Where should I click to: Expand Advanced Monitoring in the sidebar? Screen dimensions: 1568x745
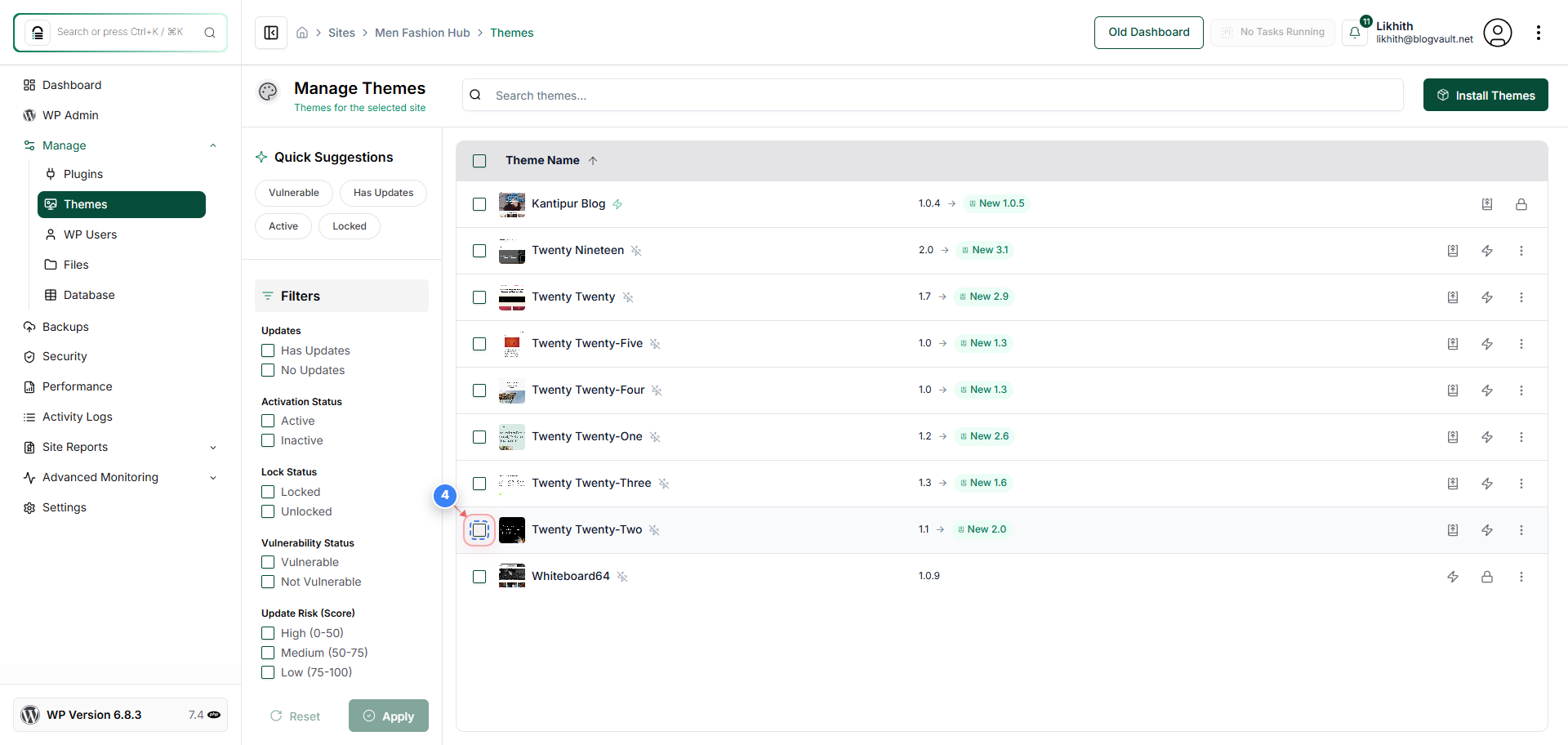tap(213, 477)
